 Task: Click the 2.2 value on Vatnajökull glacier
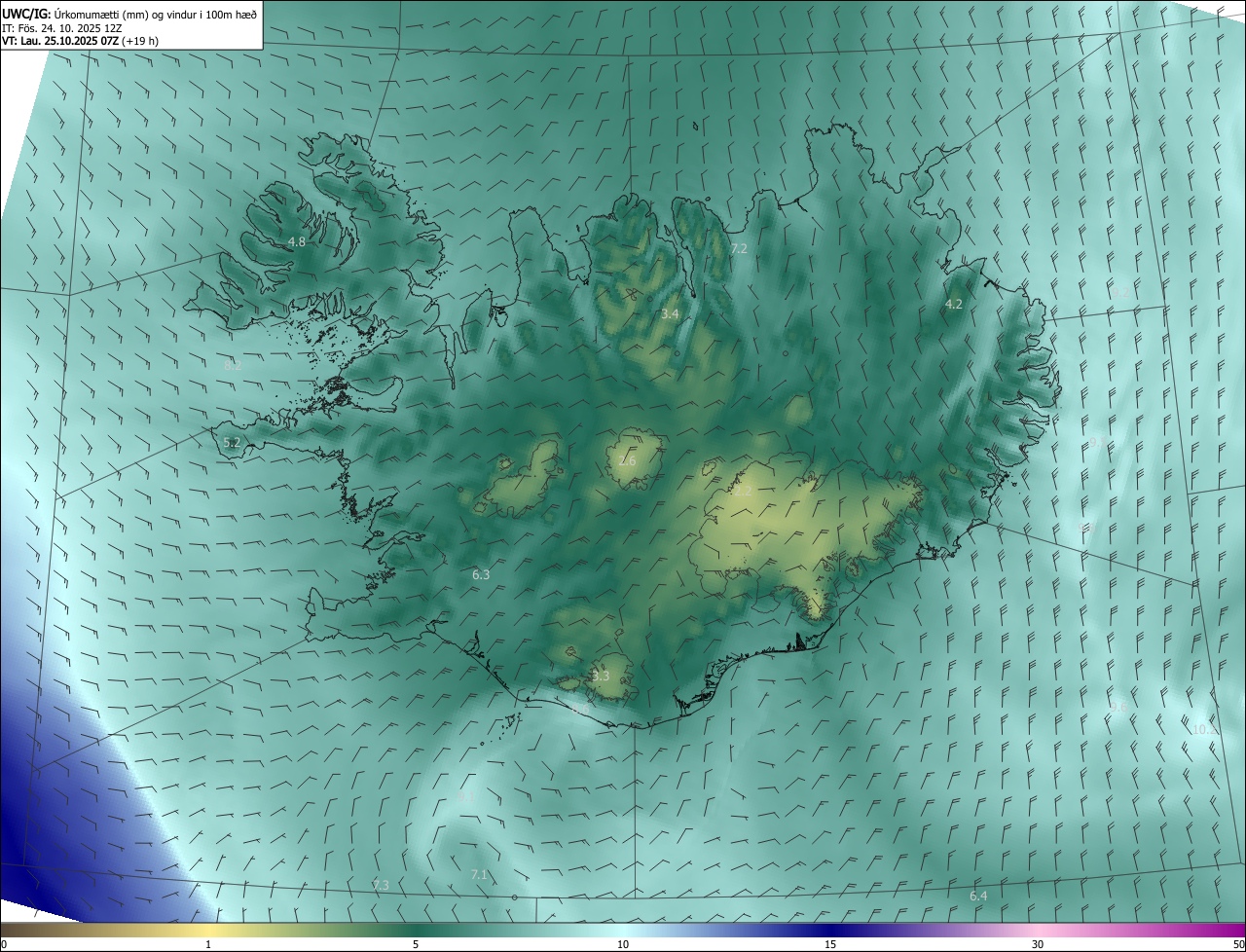click(742, 492)
